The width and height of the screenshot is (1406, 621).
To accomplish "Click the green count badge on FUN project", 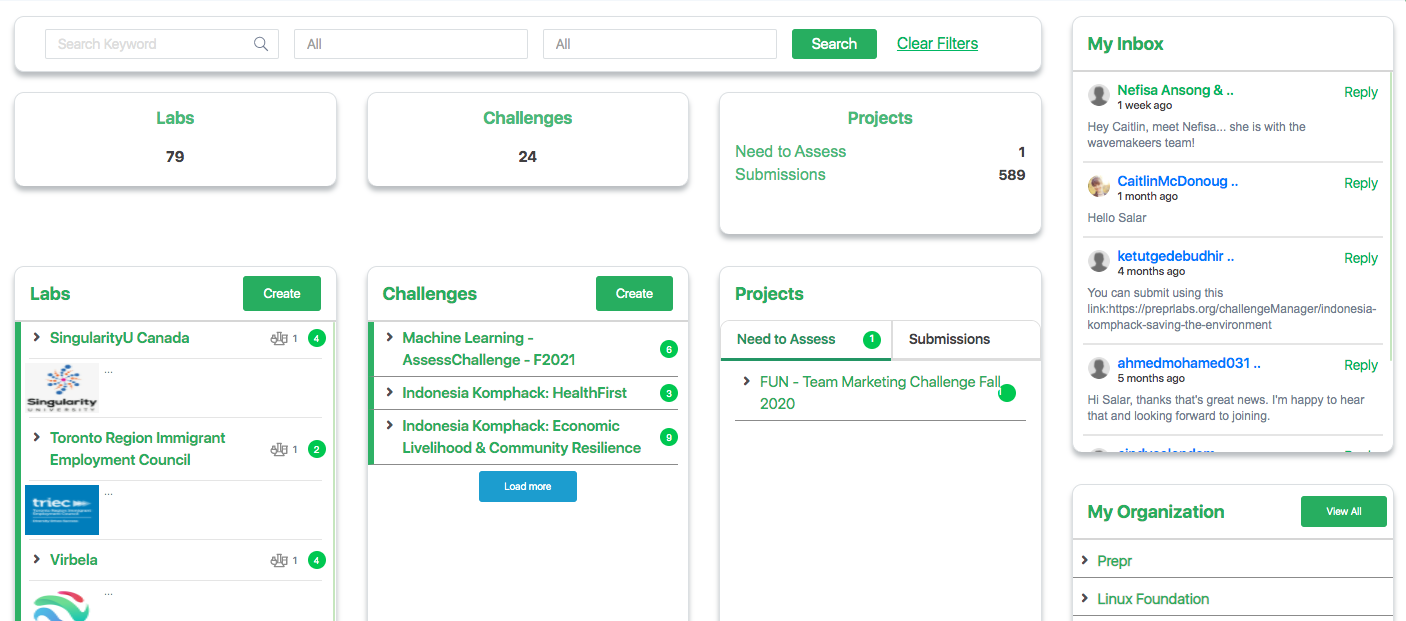I will [1006, 393].
